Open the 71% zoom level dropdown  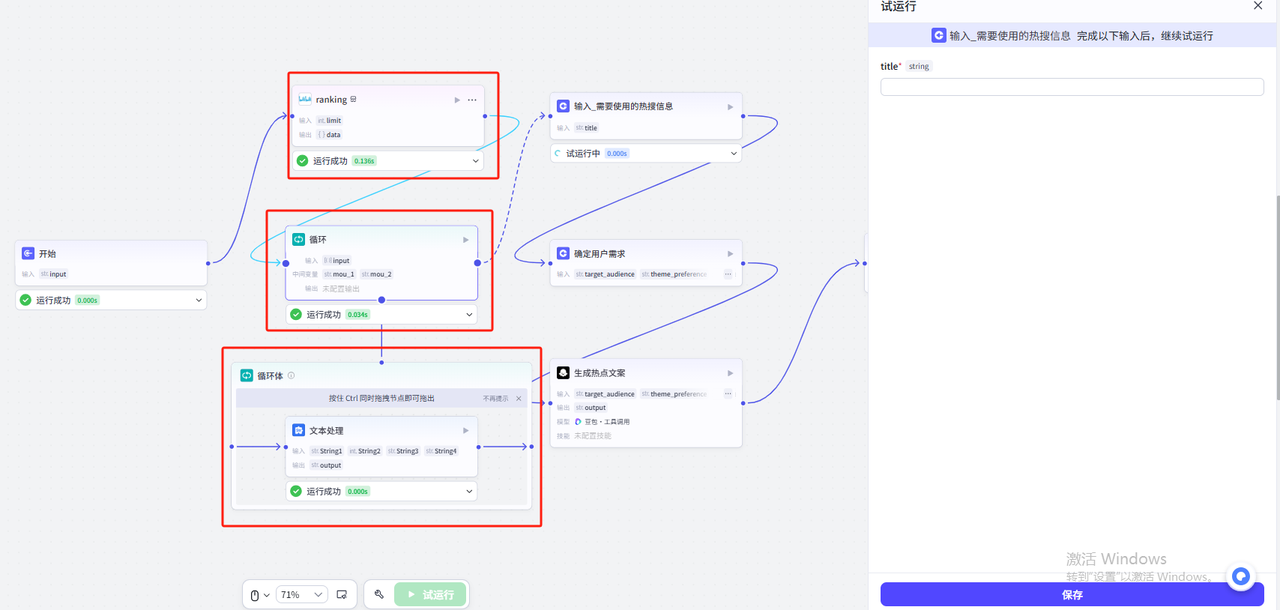301,595
